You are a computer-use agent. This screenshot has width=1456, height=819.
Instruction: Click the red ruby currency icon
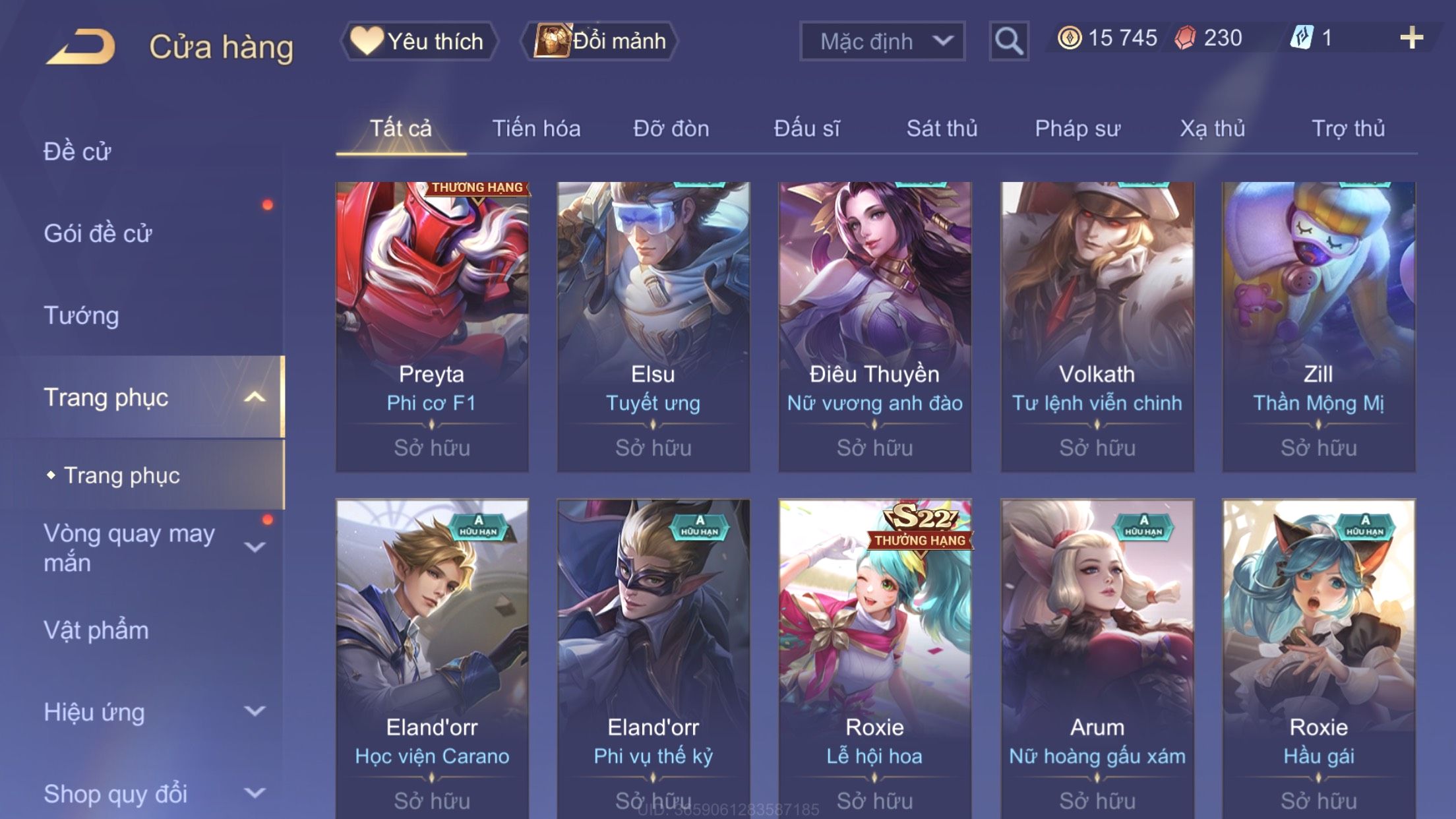click(x=1186, y=38)
